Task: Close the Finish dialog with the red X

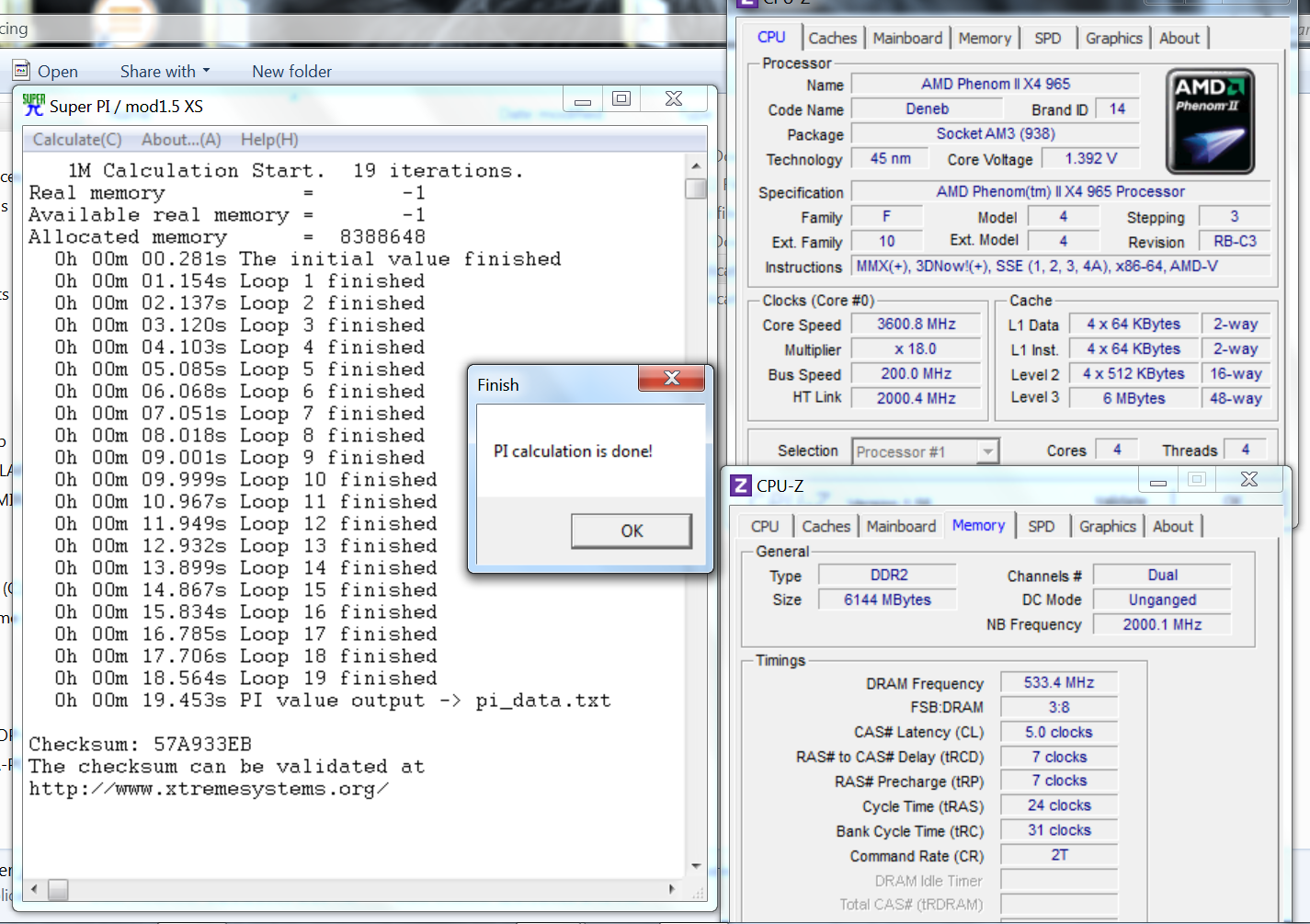Action: click(x=671, y=378)
